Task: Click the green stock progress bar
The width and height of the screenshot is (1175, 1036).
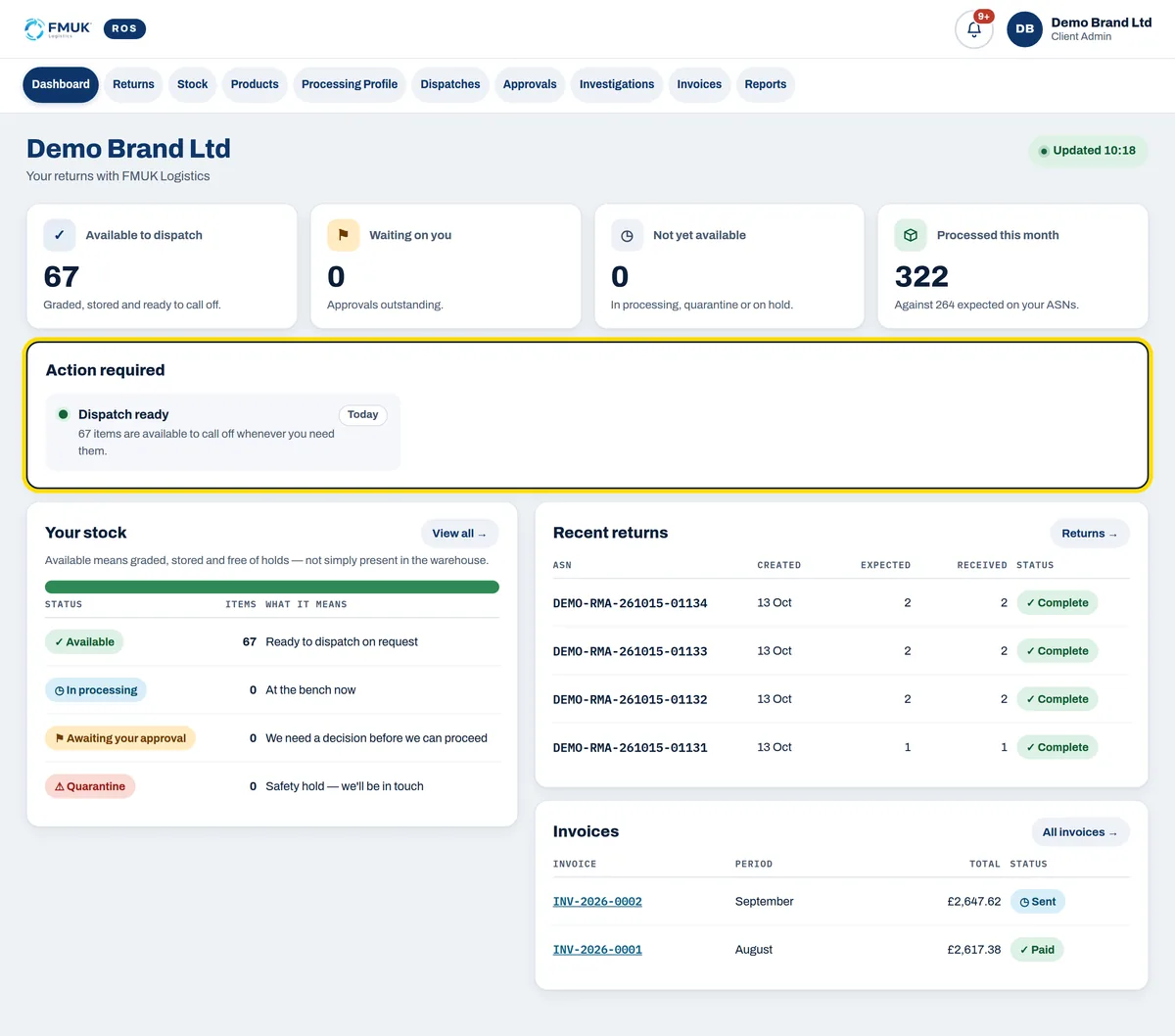Action: [272, 587]
